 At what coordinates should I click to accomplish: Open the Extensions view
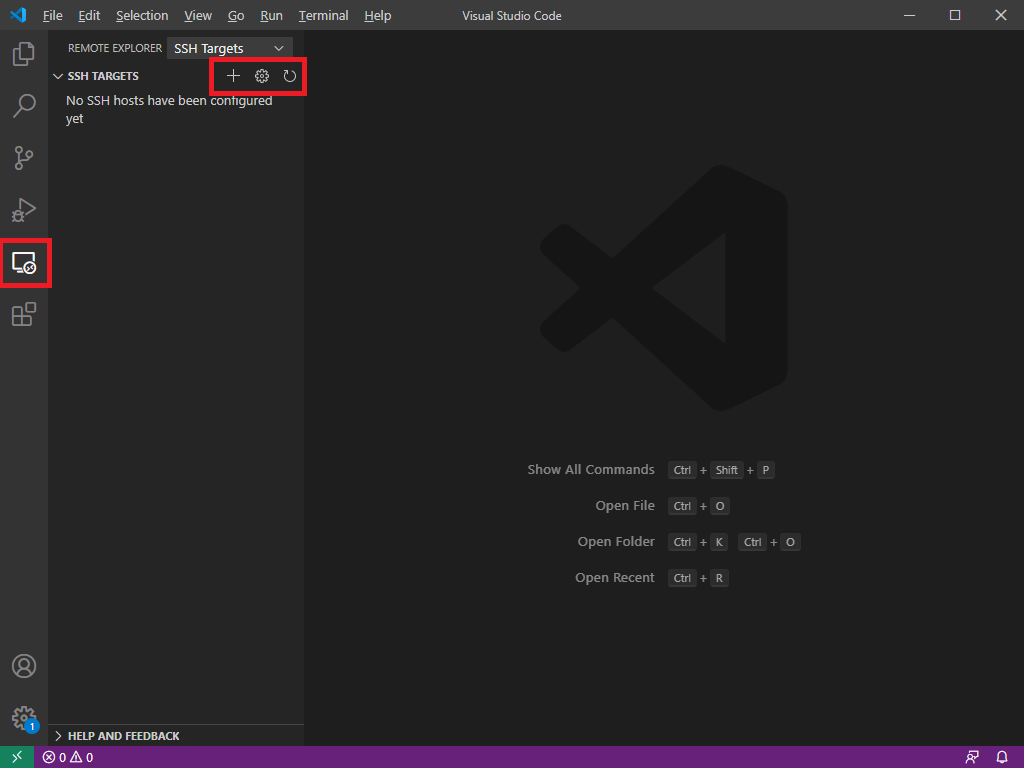24,314
